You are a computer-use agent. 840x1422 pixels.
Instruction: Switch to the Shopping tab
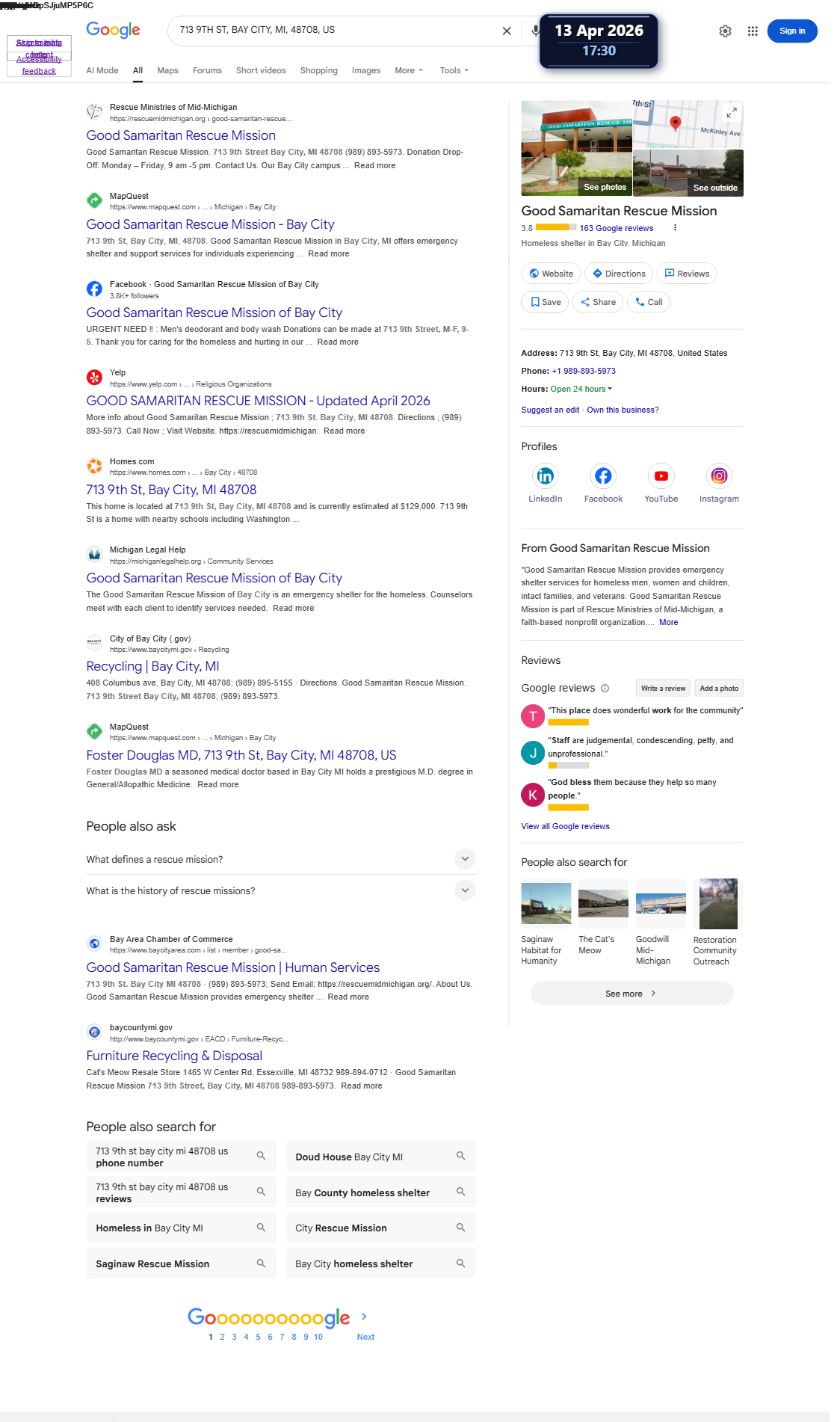tap(319, 70)
